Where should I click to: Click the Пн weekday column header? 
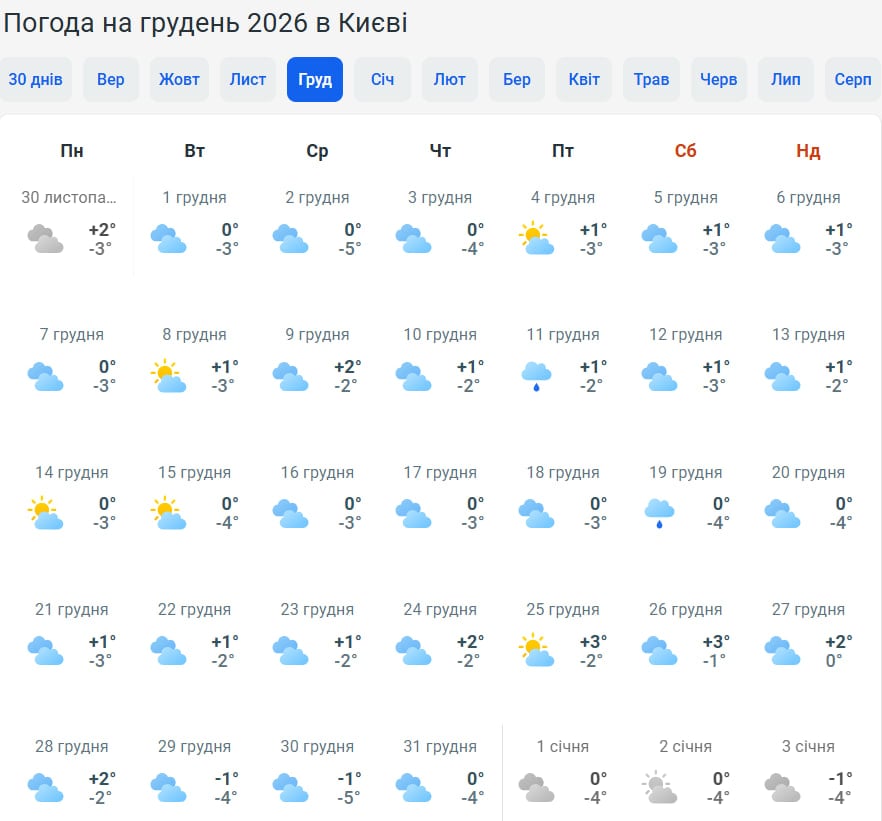72,151
